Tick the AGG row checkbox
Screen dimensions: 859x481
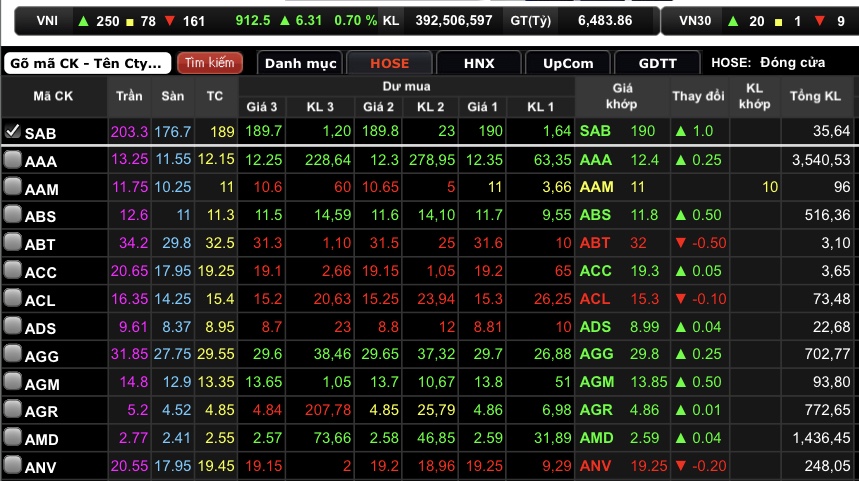point(12,353)
